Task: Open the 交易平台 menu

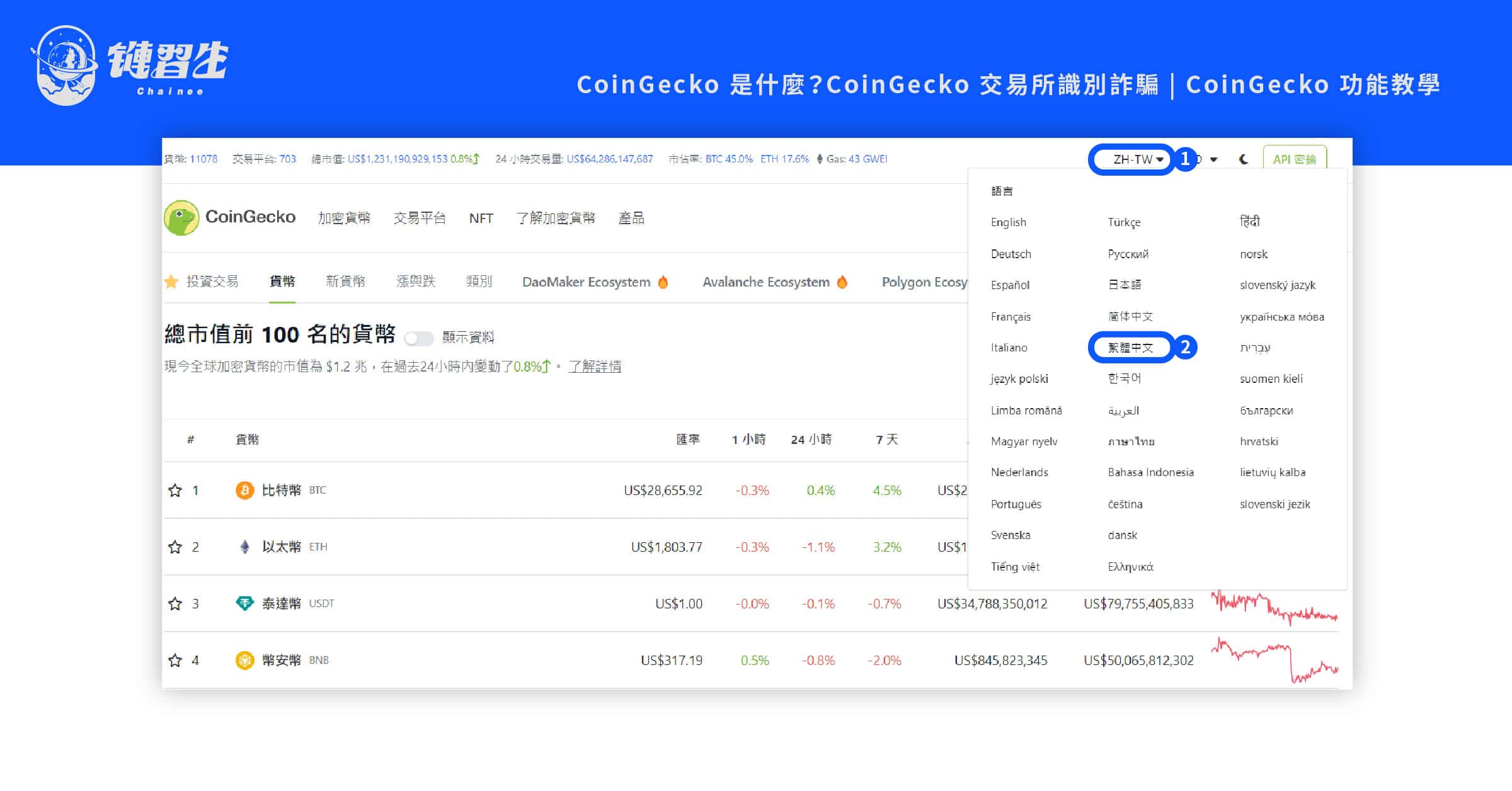Action: 420,218
